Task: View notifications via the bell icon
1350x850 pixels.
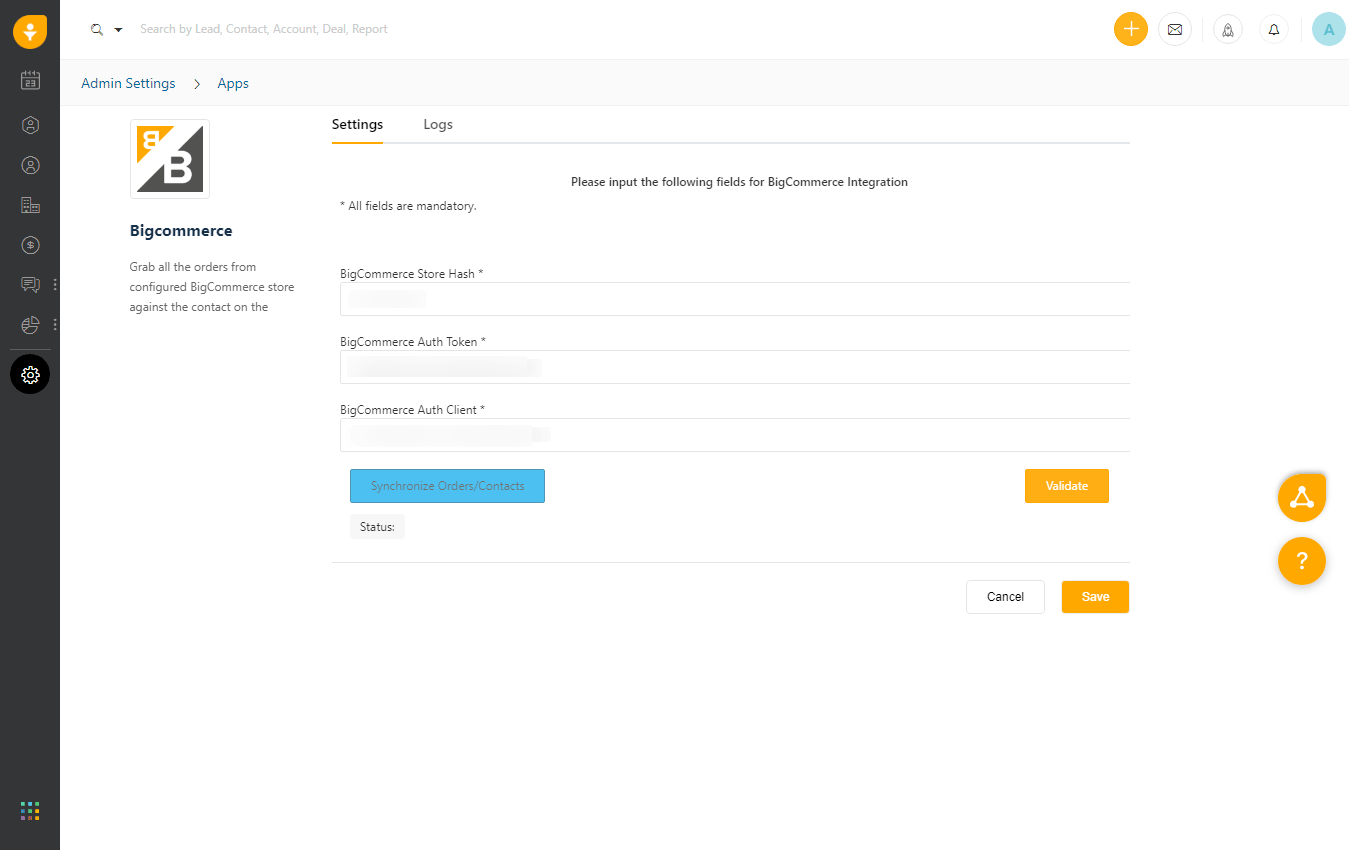Action: pyautogui.click(x=1273, y=29)
